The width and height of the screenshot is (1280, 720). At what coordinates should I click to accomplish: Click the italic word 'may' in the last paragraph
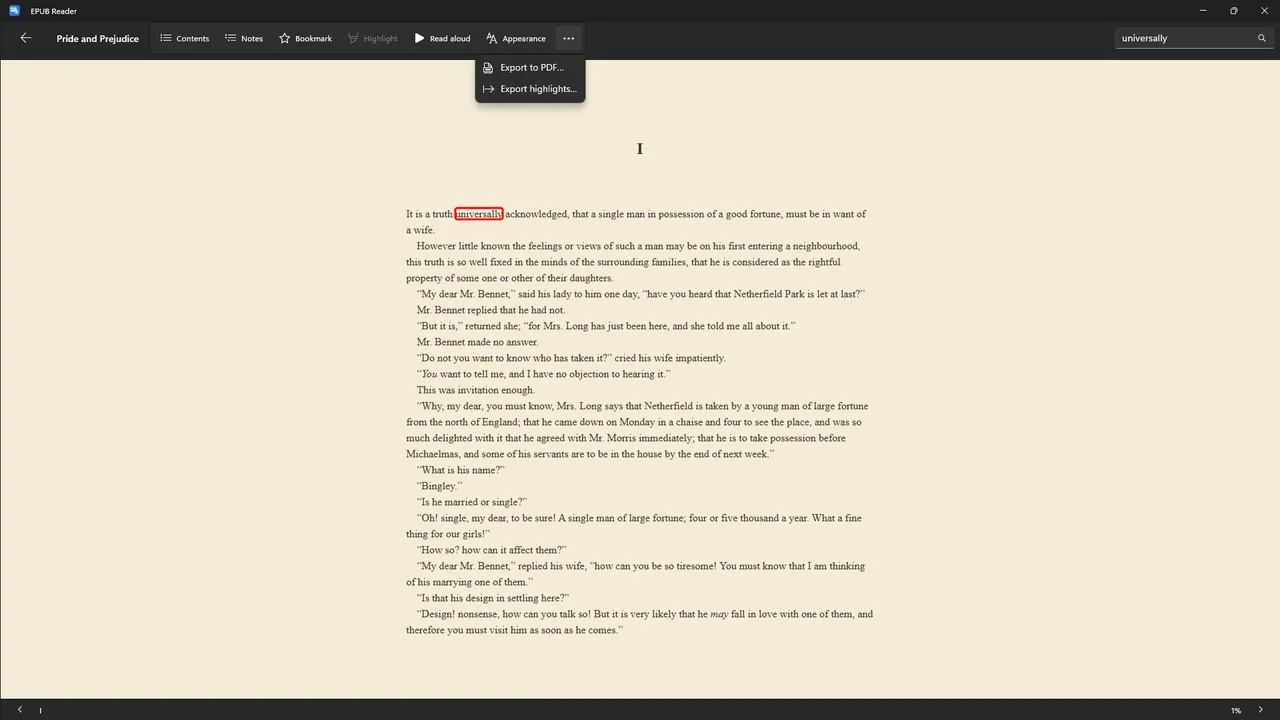coord(719,614)
